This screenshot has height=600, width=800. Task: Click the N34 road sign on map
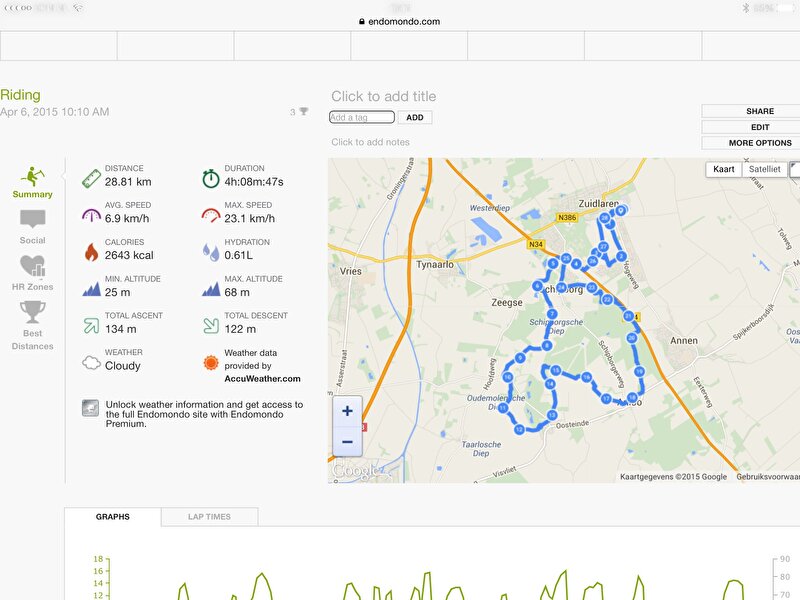pos(536,244)
